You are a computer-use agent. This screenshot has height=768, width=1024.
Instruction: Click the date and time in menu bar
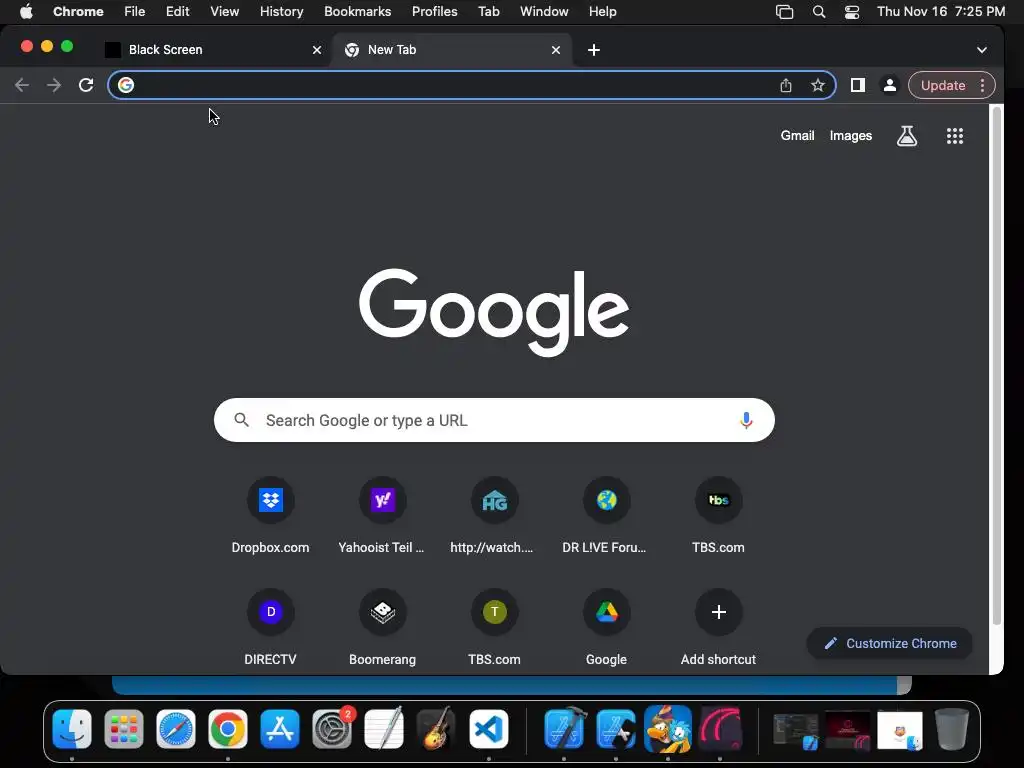coord(940,12)
